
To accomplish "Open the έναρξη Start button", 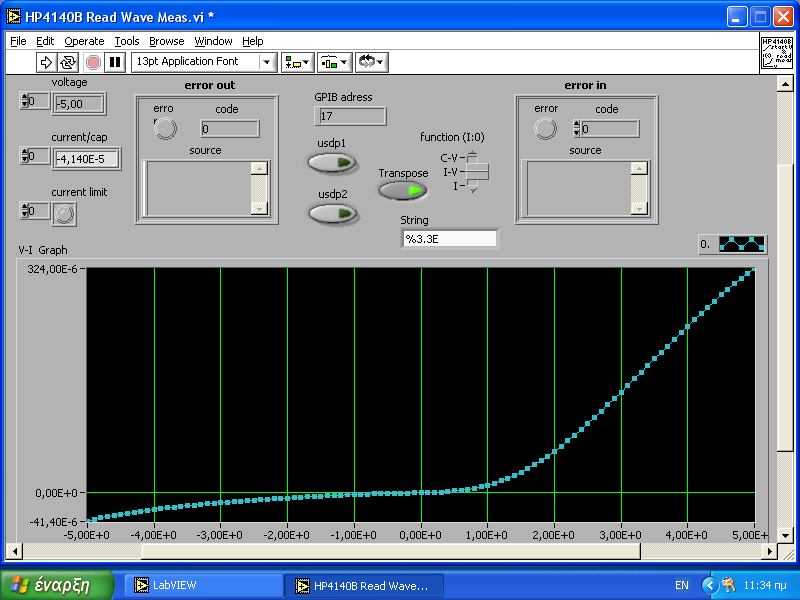I will pyautogui.click(x=56, y=585).
